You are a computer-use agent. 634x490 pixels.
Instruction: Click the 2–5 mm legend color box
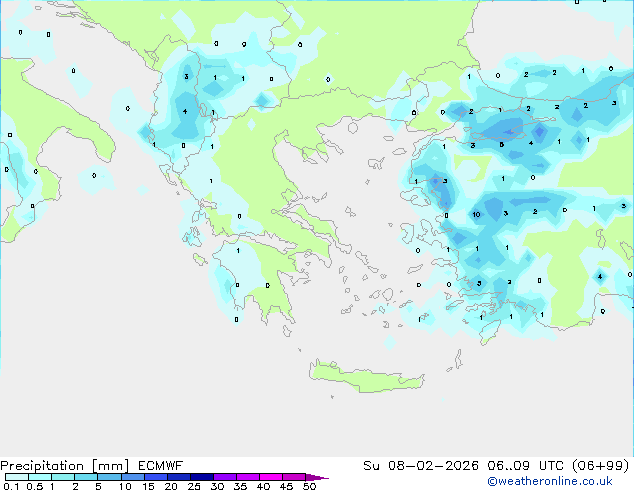(86, 477)
